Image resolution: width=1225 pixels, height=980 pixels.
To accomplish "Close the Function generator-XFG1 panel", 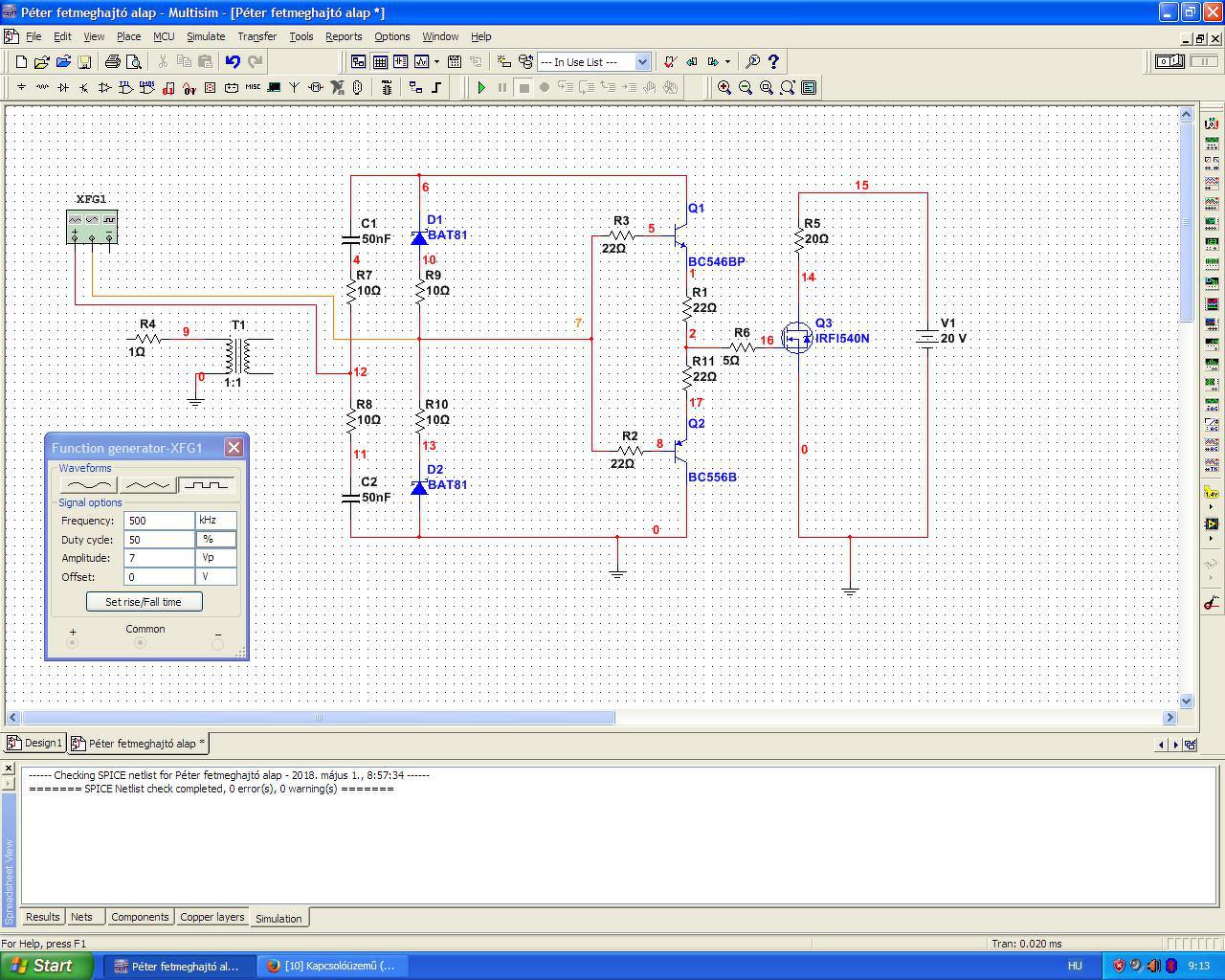I will point(234,448).
